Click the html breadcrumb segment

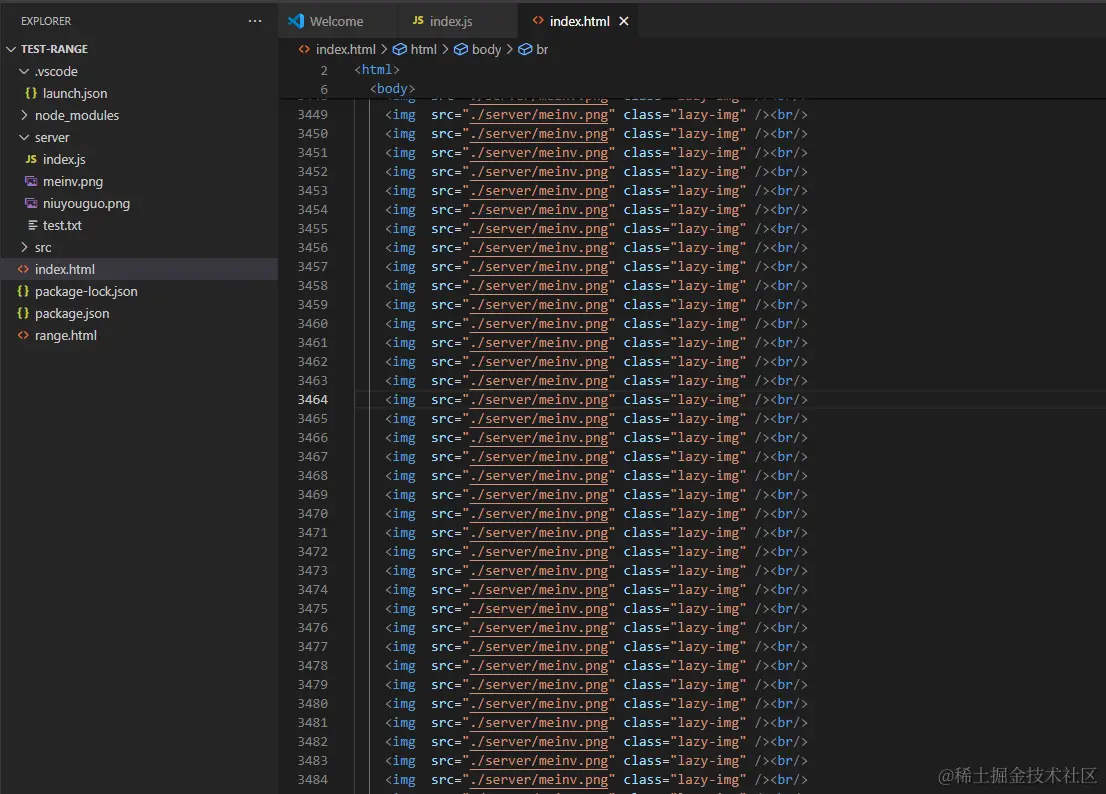[423, 49]
